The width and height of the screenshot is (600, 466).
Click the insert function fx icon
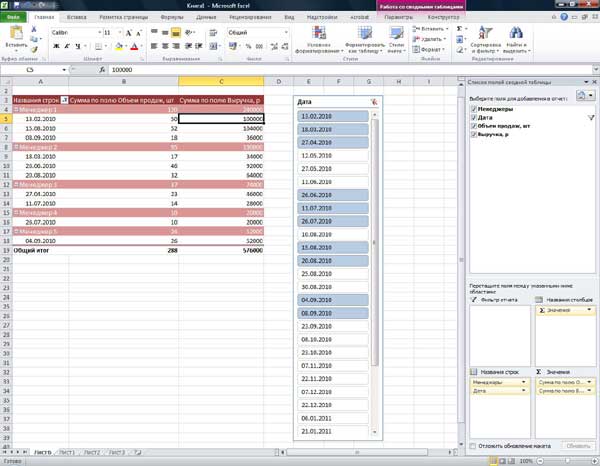point(102,70)
